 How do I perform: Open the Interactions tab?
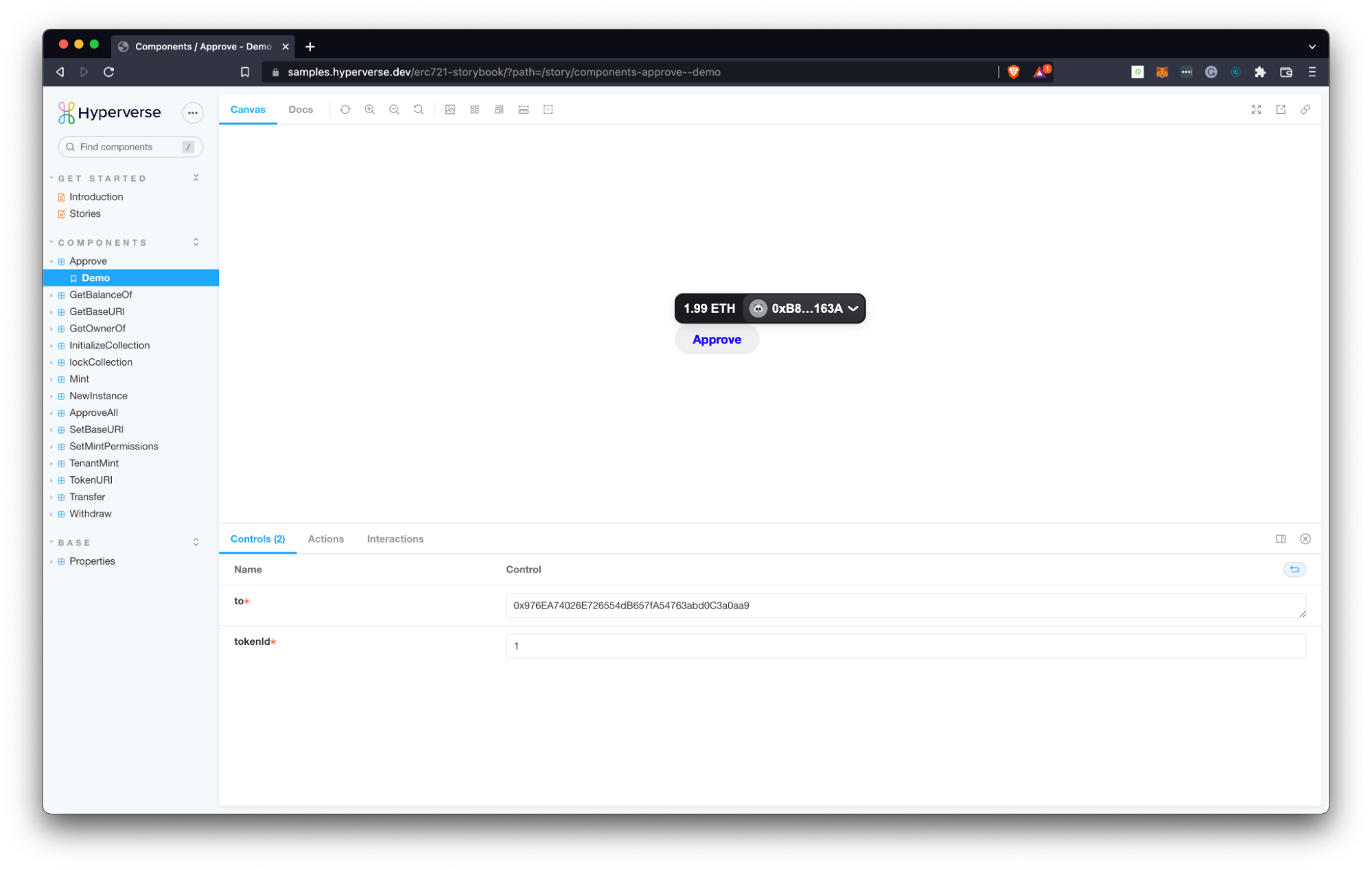pyautogui.click(x=395, y=539)
